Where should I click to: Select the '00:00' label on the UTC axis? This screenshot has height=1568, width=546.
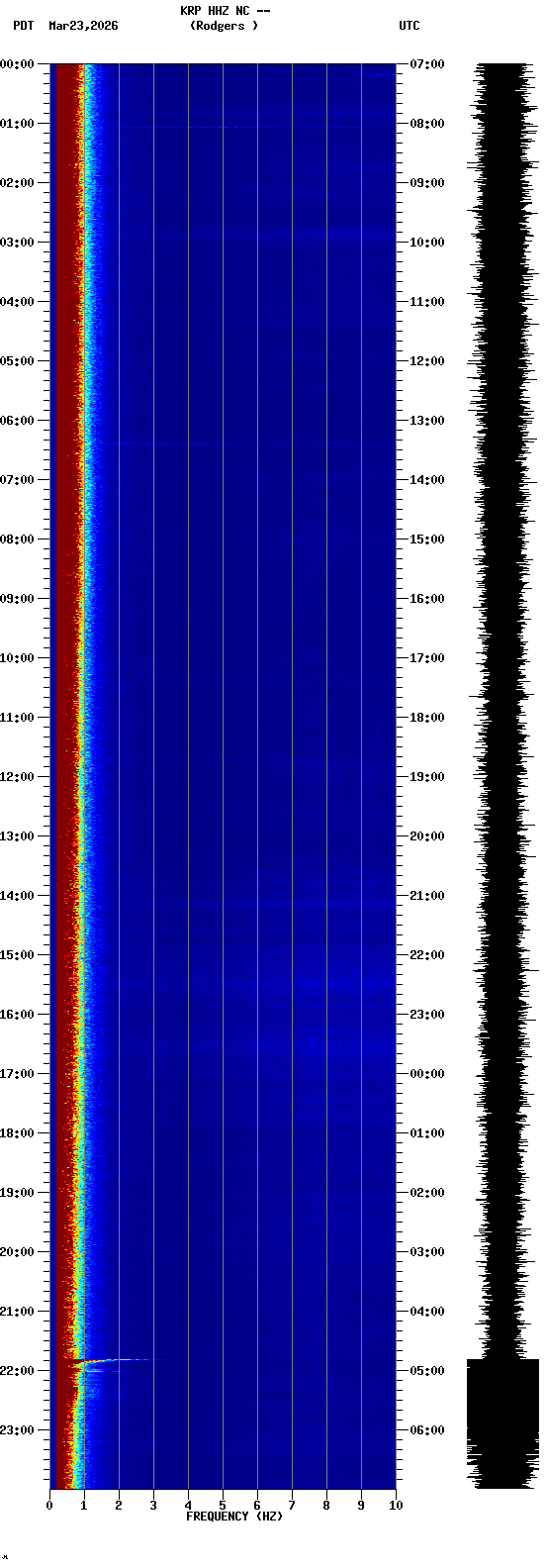click(x=427, y=1074)
